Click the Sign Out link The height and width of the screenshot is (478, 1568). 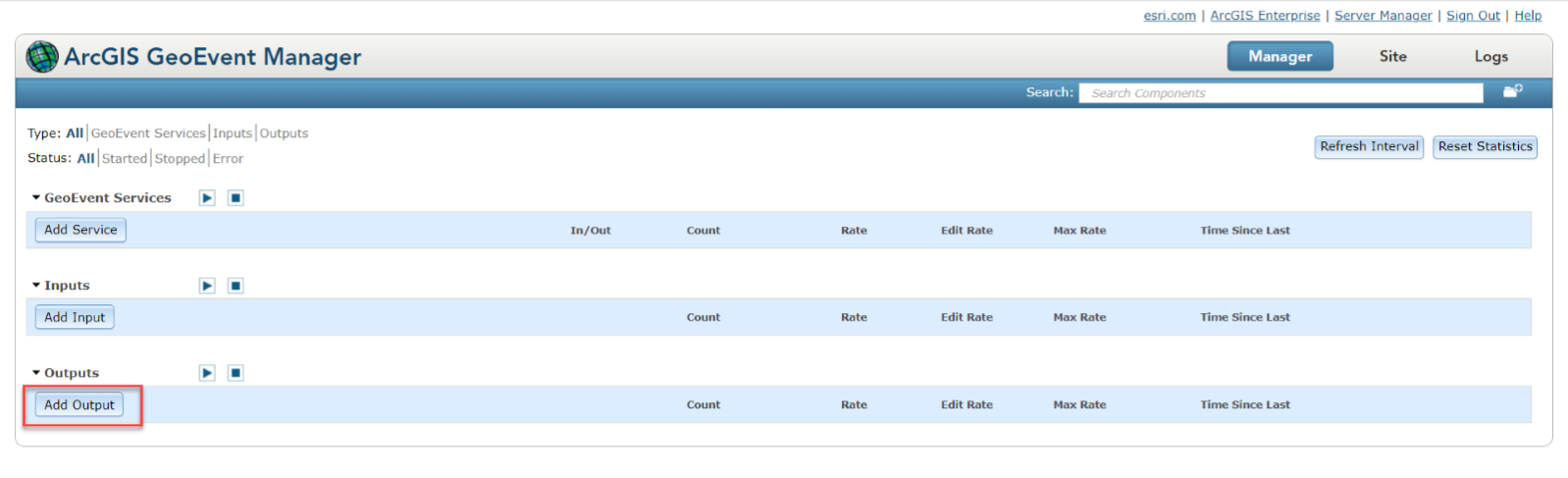[1473, 16]
